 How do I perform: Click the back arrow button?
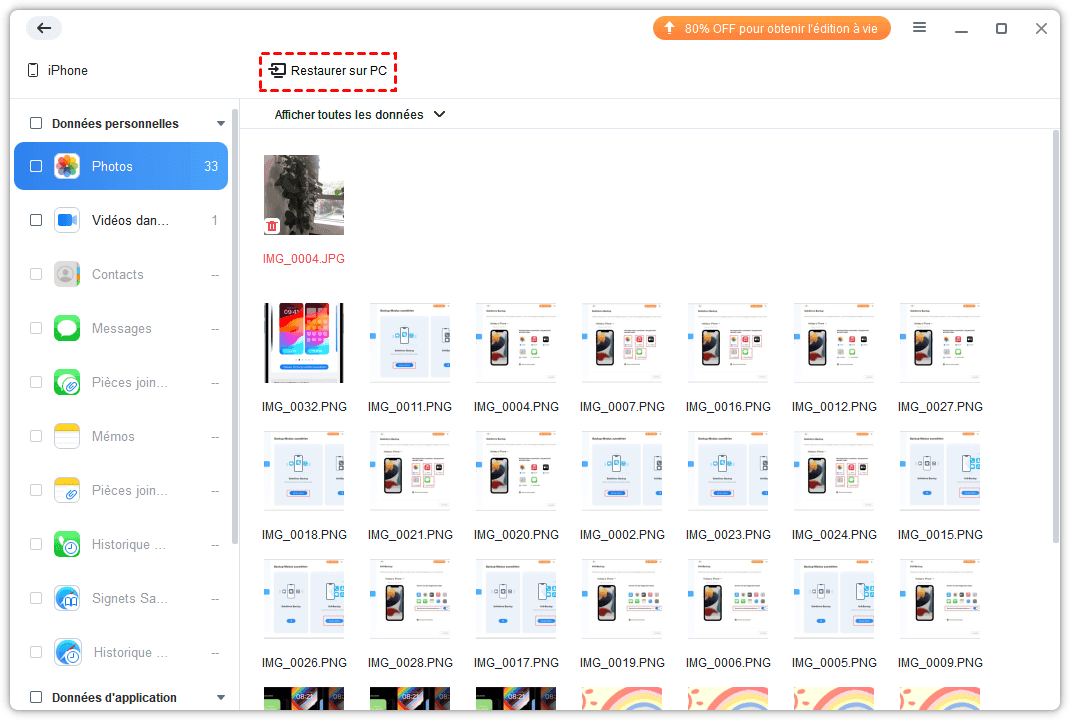[x=43, y=28]
